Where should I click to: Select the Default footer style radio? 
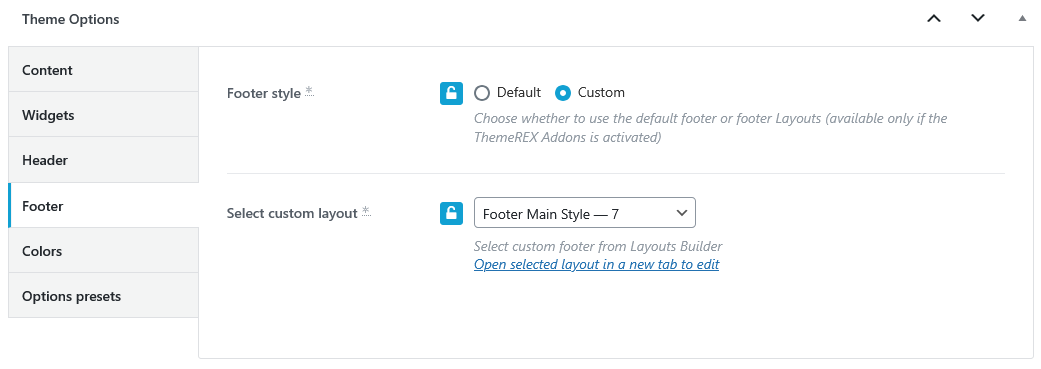coord(482,93)
